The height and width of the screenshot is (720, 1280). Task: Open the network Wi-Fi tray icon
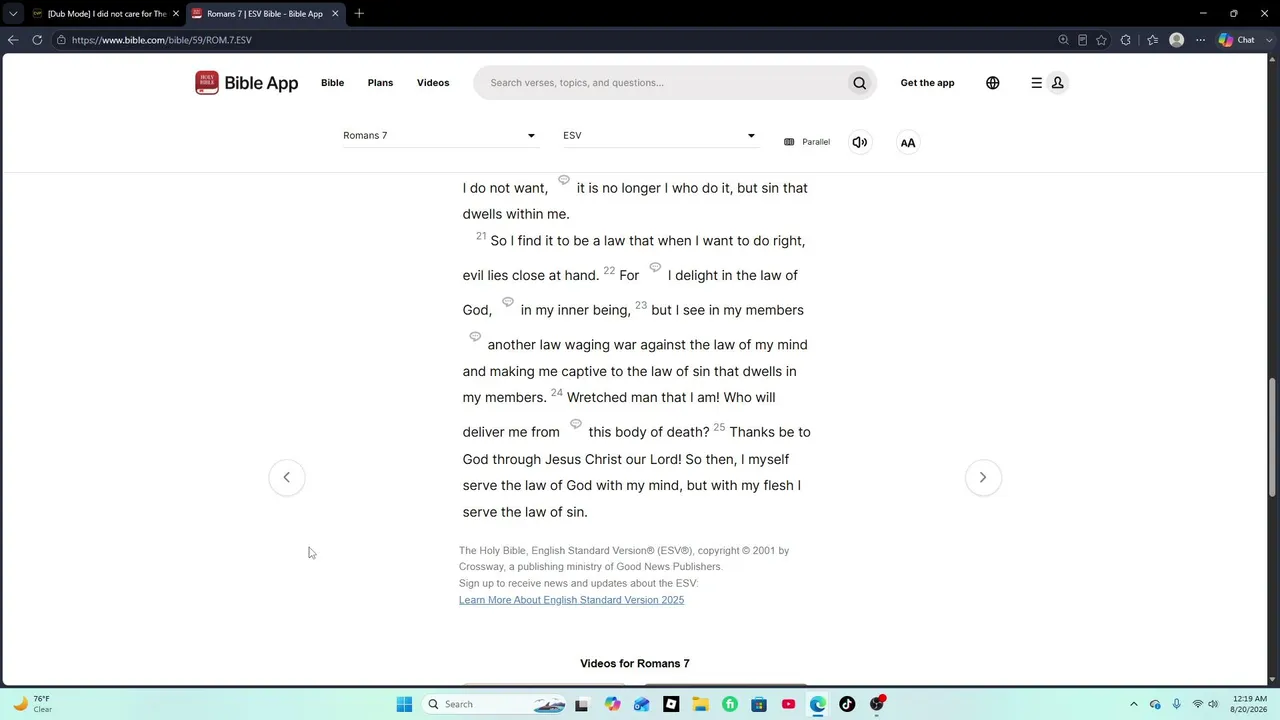tap(1197, 704)
